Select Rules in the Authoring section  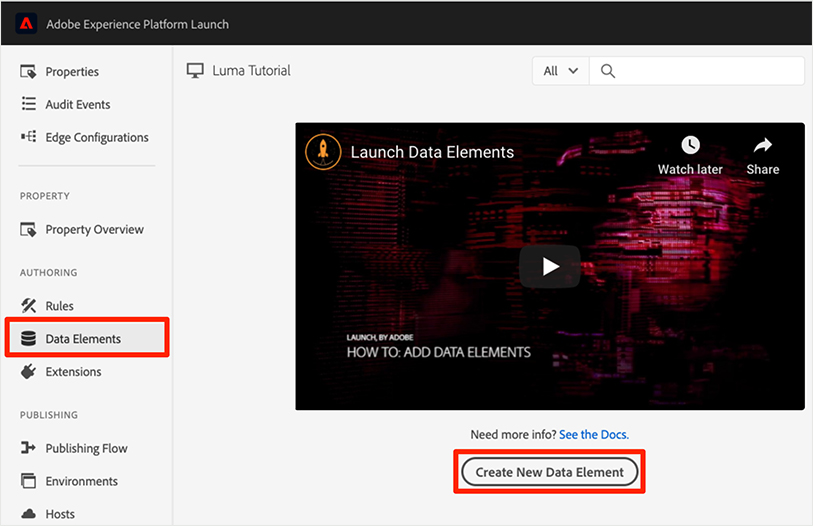(60, 306)
